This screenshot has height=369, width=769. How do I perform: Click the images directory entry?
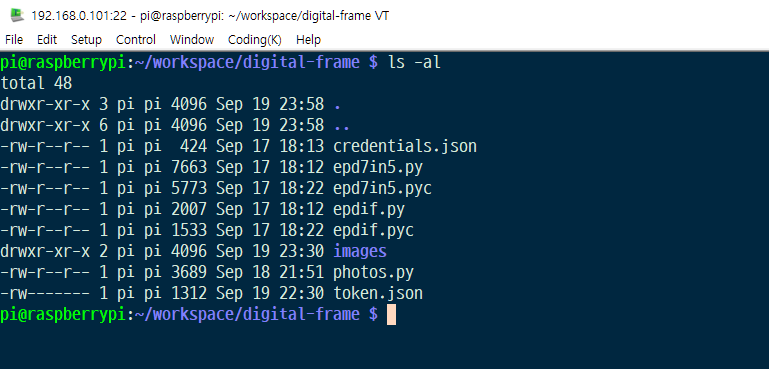point(360,251)
